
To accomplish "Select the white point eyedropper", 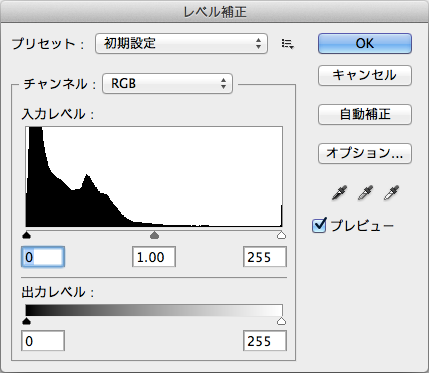I will [391, 193].
